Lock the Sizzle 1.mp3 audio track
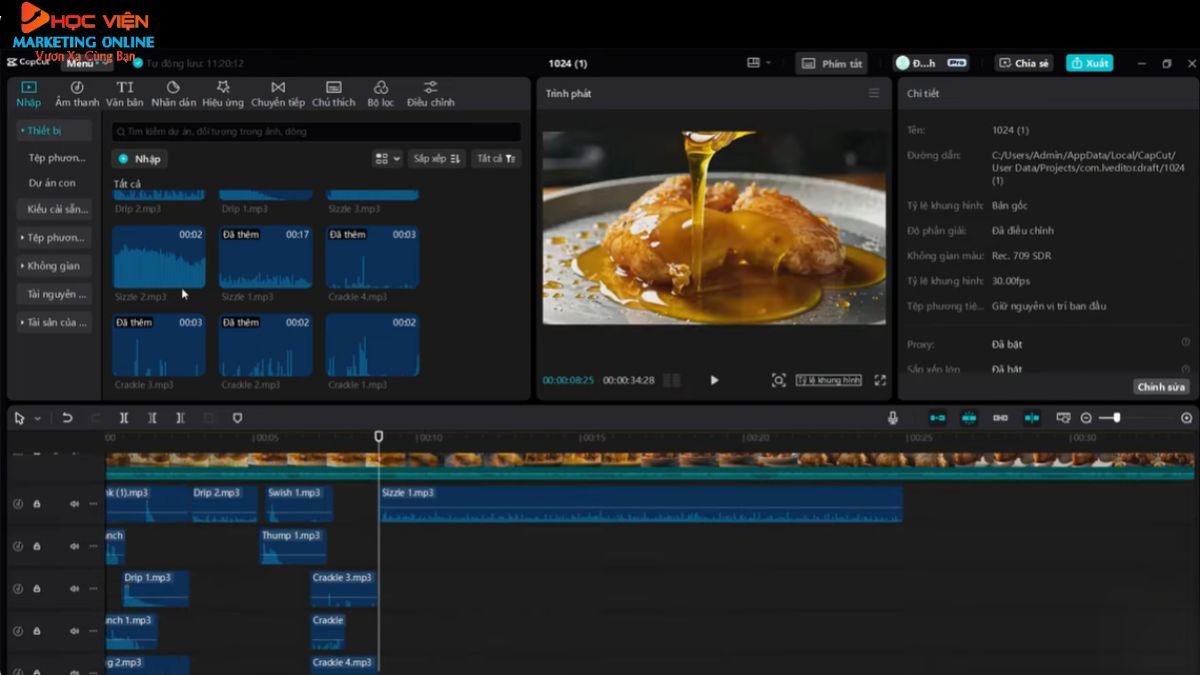 37,504
